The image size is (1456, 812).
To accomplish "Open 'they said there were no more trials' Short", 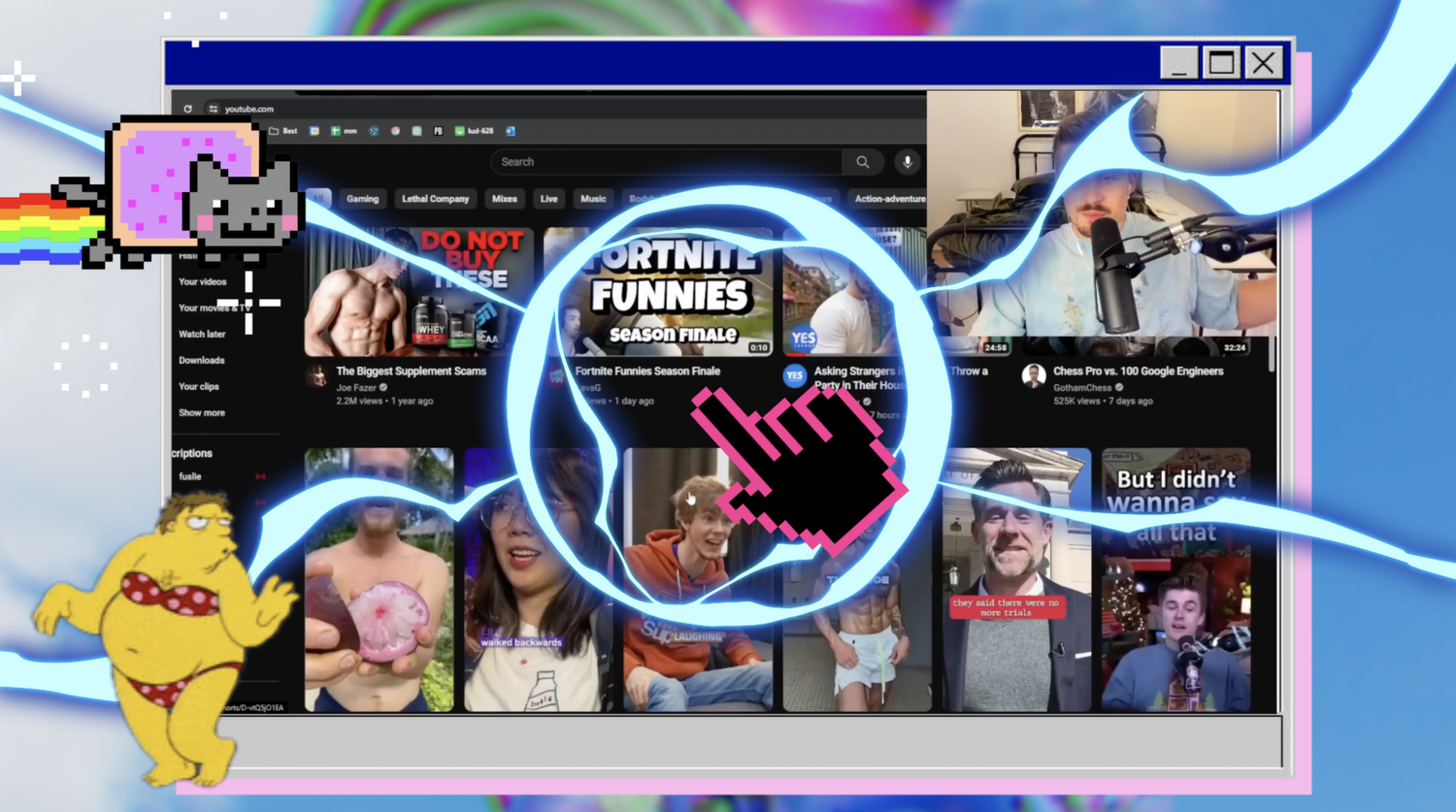I will pos(1016,579).
